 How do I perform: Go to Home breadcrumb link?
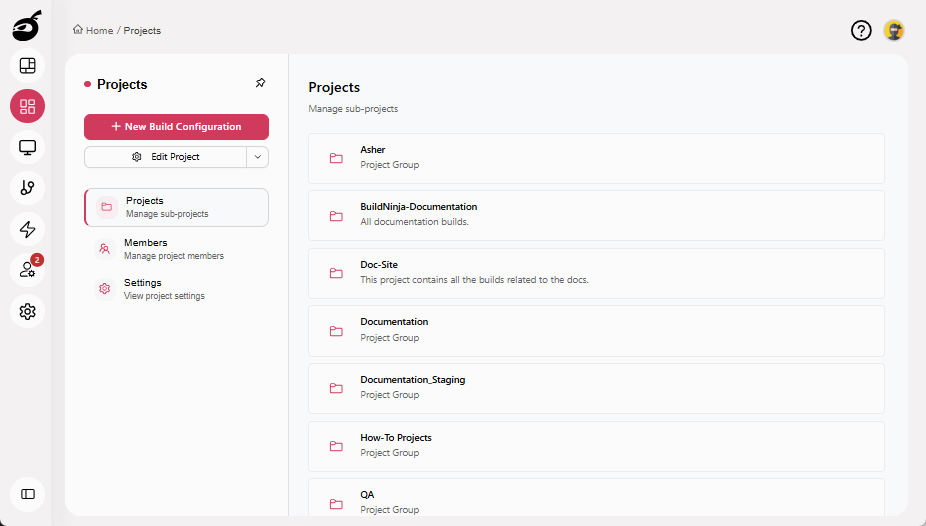99,31
